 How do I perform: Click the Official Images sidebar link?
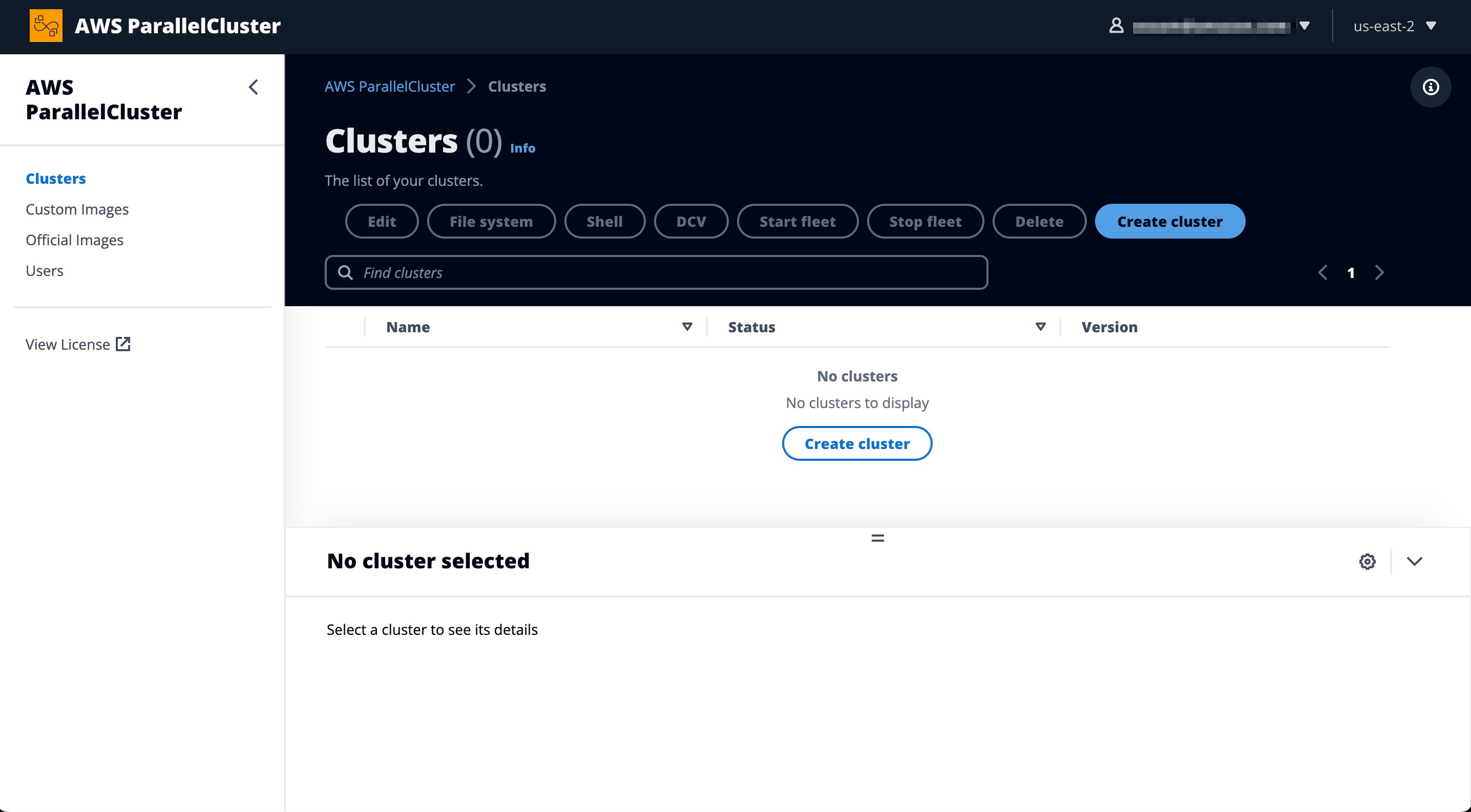coord(75,239)
